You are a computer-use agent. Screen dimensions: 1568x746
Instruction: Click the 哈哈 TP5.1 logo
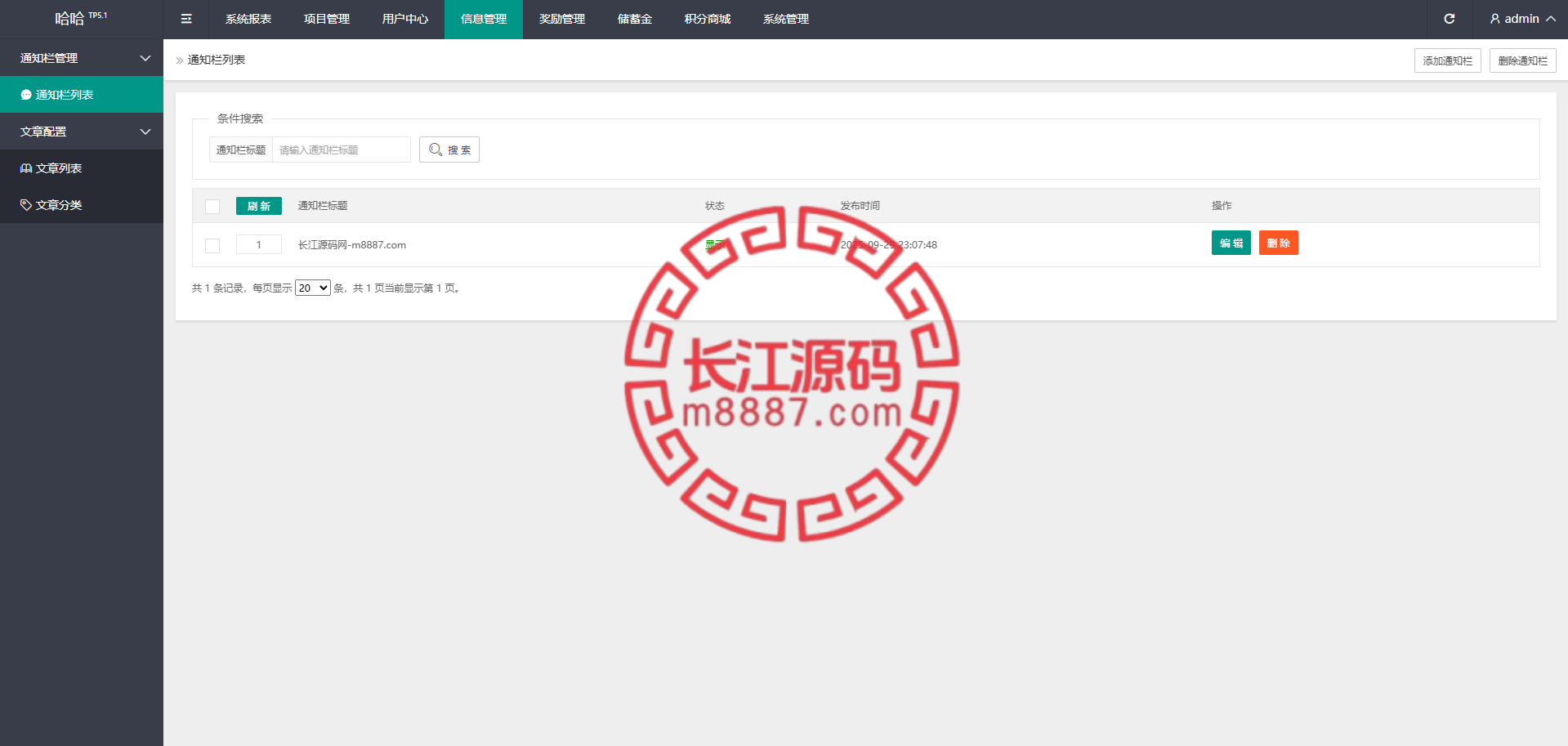click(x=81, y=18)
